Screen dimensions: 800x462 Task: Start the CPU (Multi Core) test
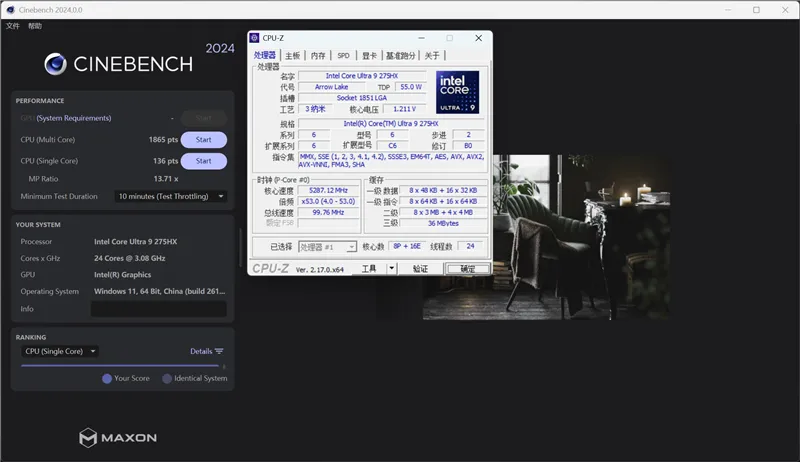203,140
